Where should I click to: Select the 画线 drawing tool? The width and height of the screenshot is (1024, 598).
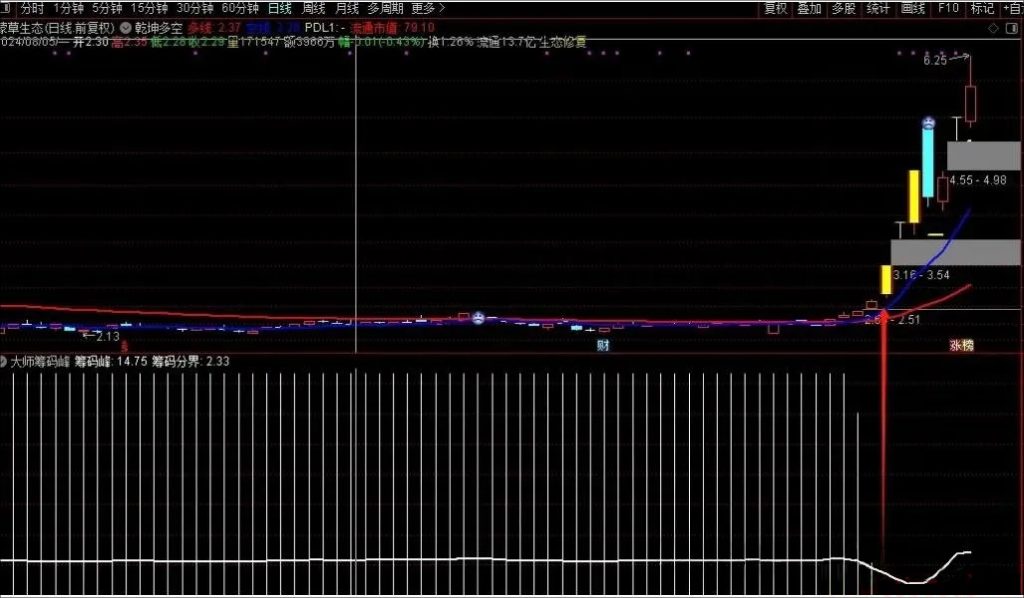912,8
